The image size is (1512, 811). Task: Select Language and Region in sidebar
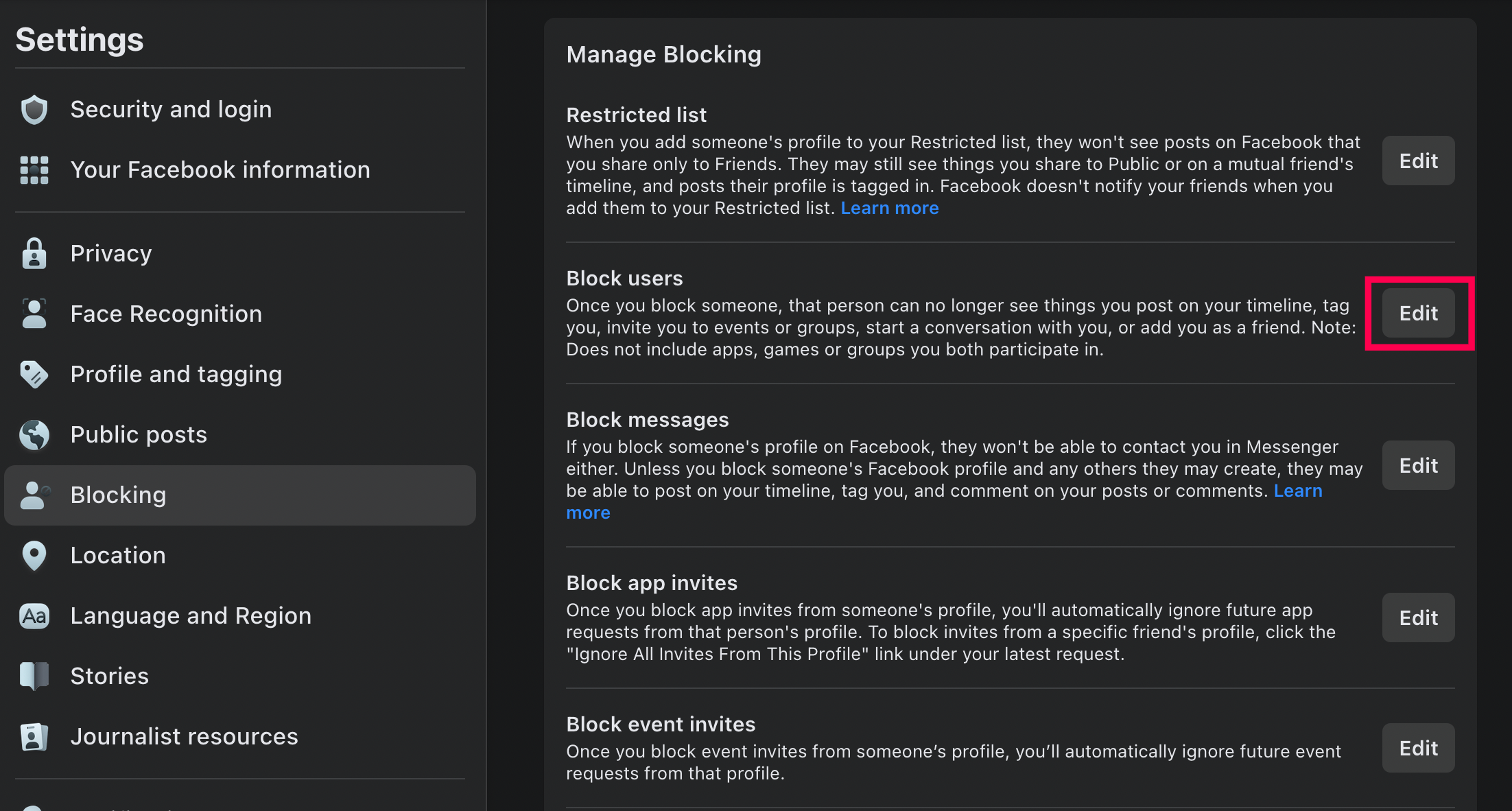coord(191,616)
